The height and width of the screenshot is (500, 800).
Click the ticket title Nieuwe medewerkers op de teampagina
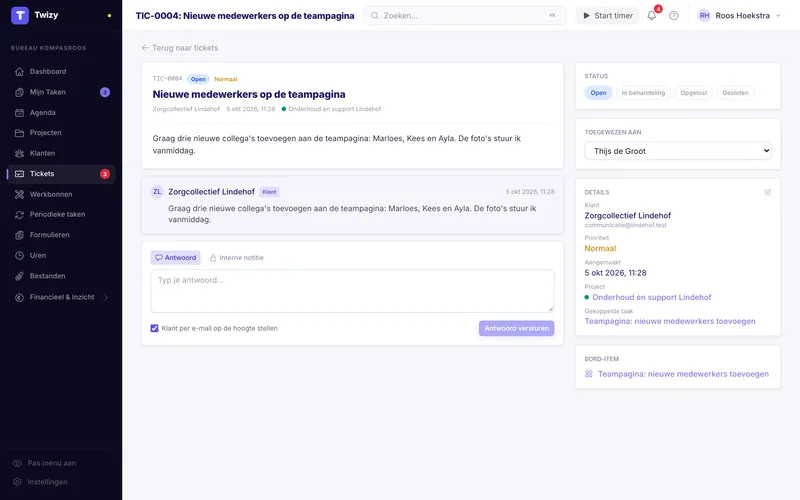[x=249, y=94]
